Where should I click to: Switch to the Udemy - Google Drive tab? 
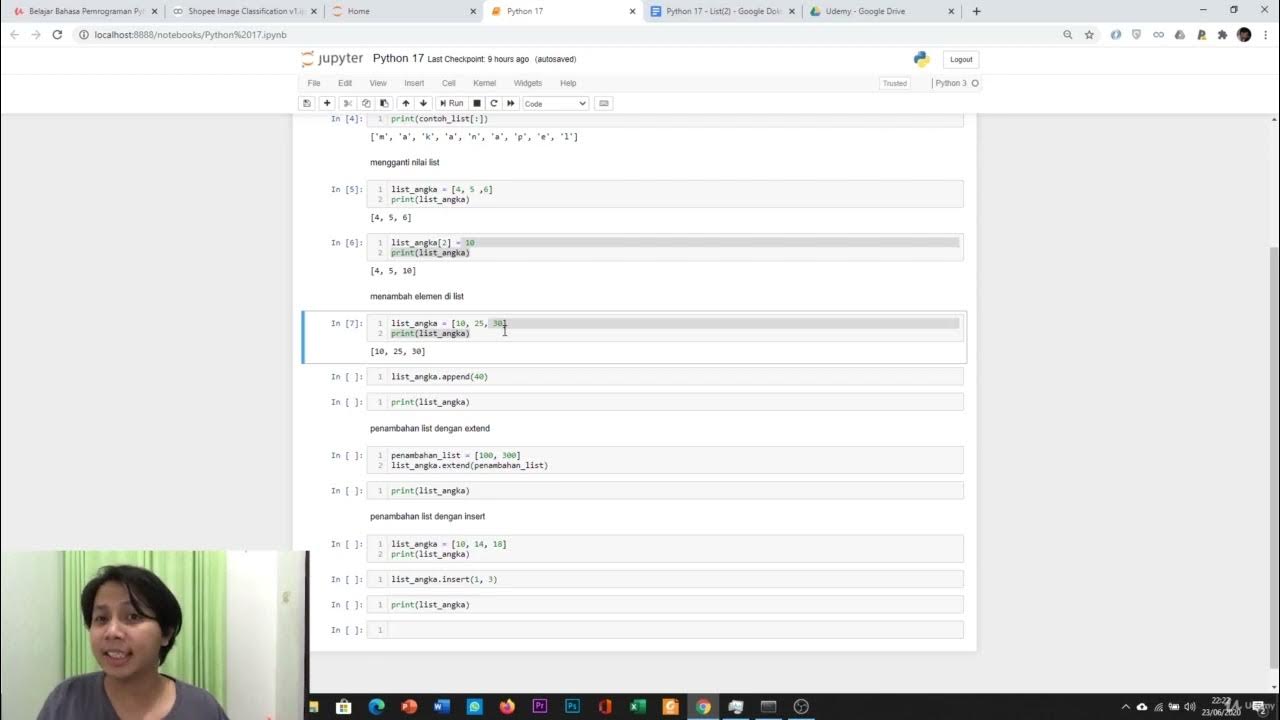click(881, 11)
